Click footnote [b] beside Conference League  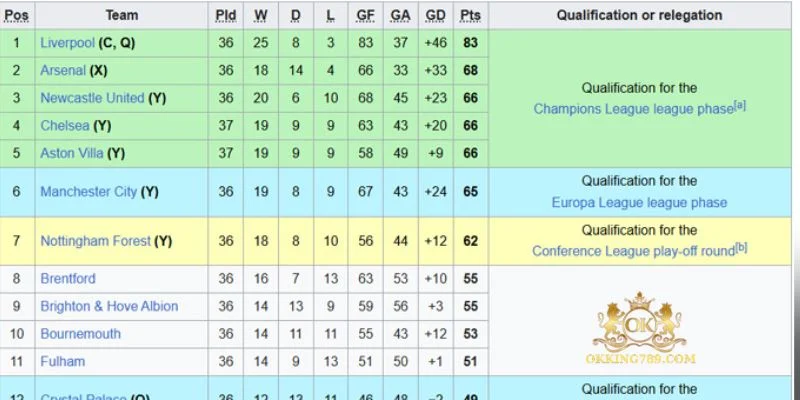click(741, 247)
